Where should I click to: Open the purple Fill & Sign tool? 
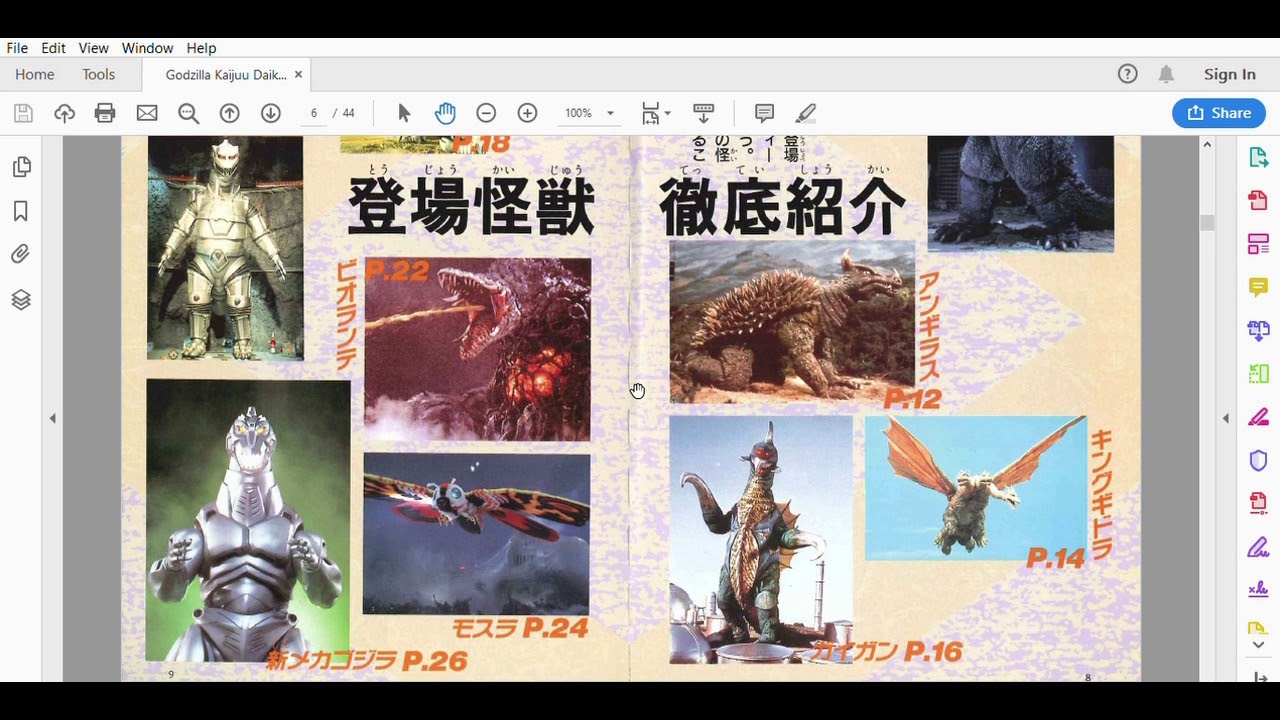[1258, 547]
